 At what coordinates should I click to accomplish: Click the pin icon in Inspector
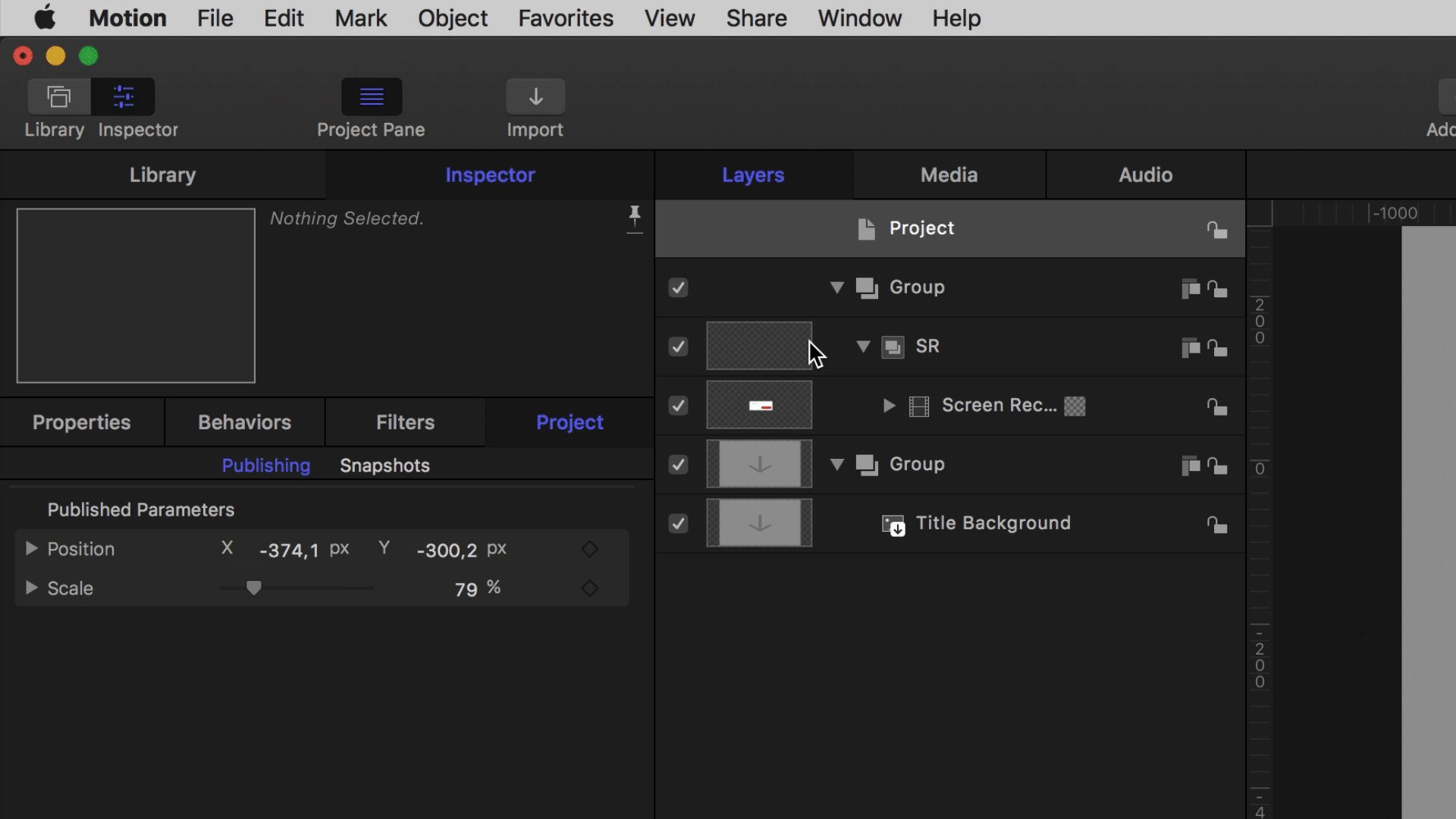coord(635,218)
